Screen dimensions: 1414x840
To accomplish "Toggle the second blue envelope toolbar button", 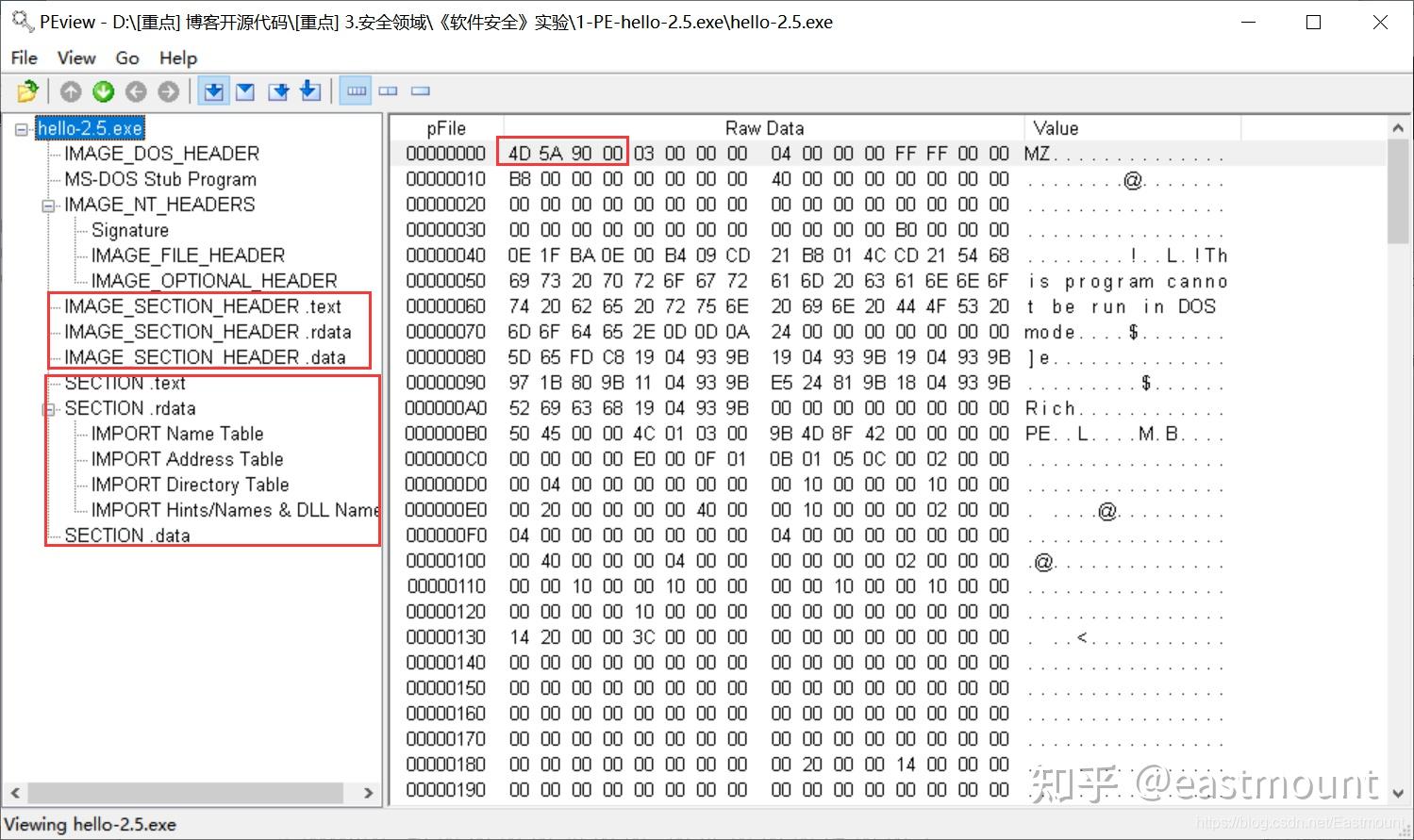I will [244, 91].
